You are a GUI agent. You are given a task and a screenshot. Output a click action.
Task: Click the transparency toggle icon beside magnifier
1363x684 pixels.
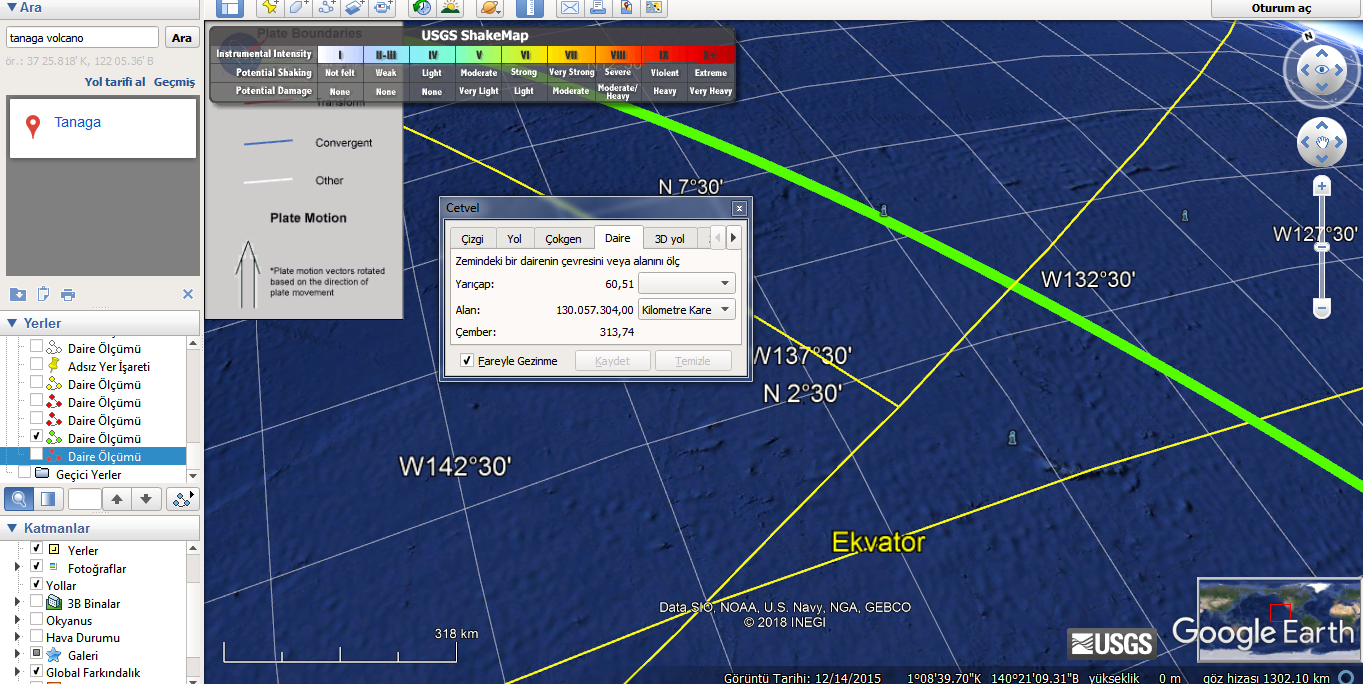click(x=47, y=498)
